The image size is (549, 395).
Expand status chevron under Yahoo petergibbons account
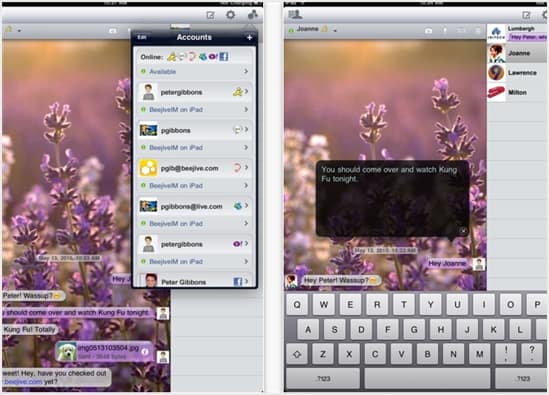pos(246,261)
